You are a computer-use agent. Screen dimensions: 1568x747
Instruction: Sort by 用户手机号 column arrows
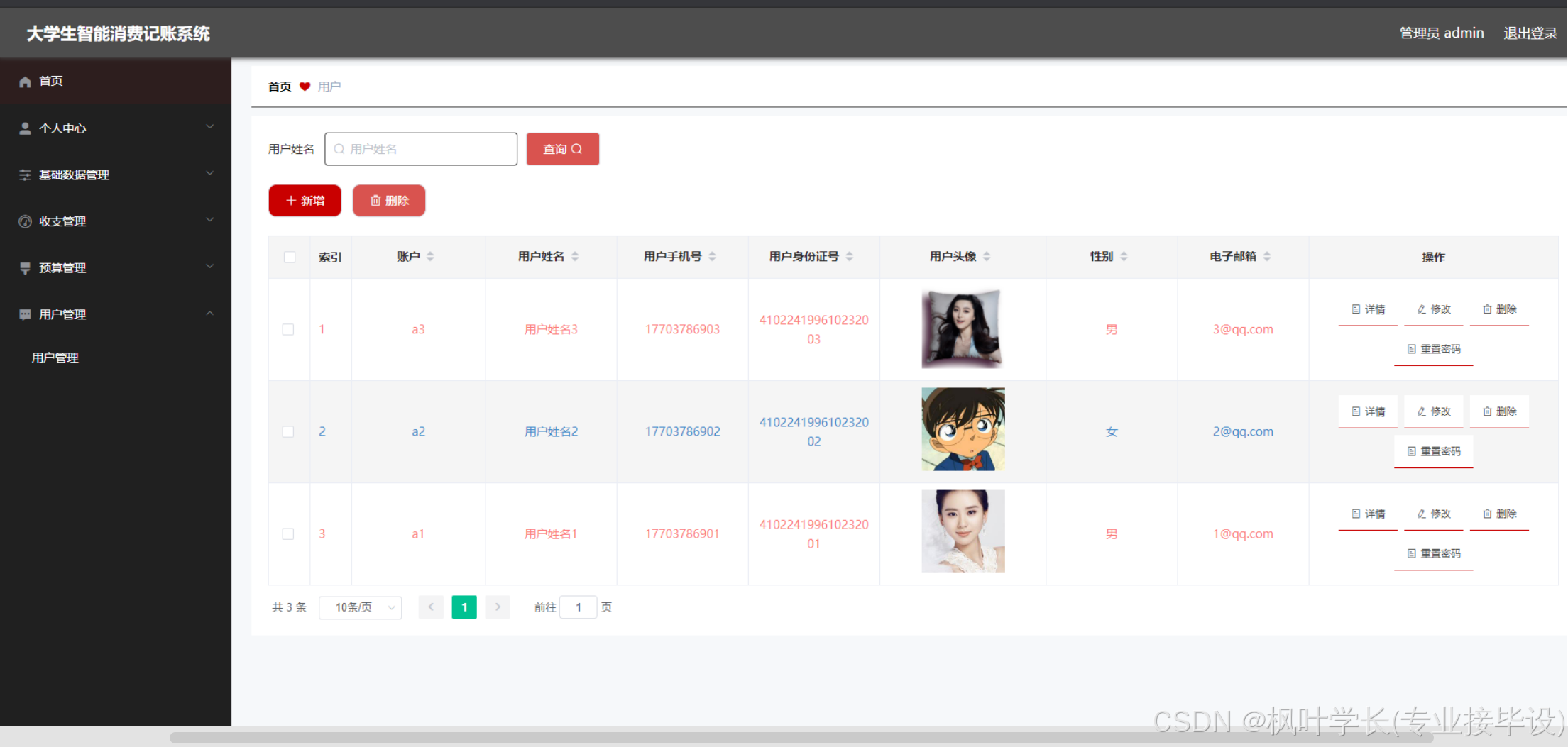click(712, 256)
